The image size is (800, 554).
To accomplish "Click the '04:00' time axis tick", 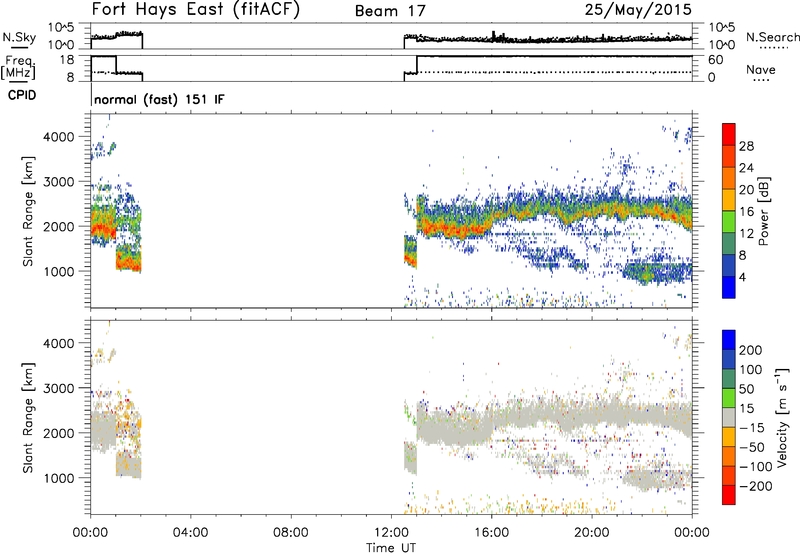I will pyautogui.click(x=190, y=533).
